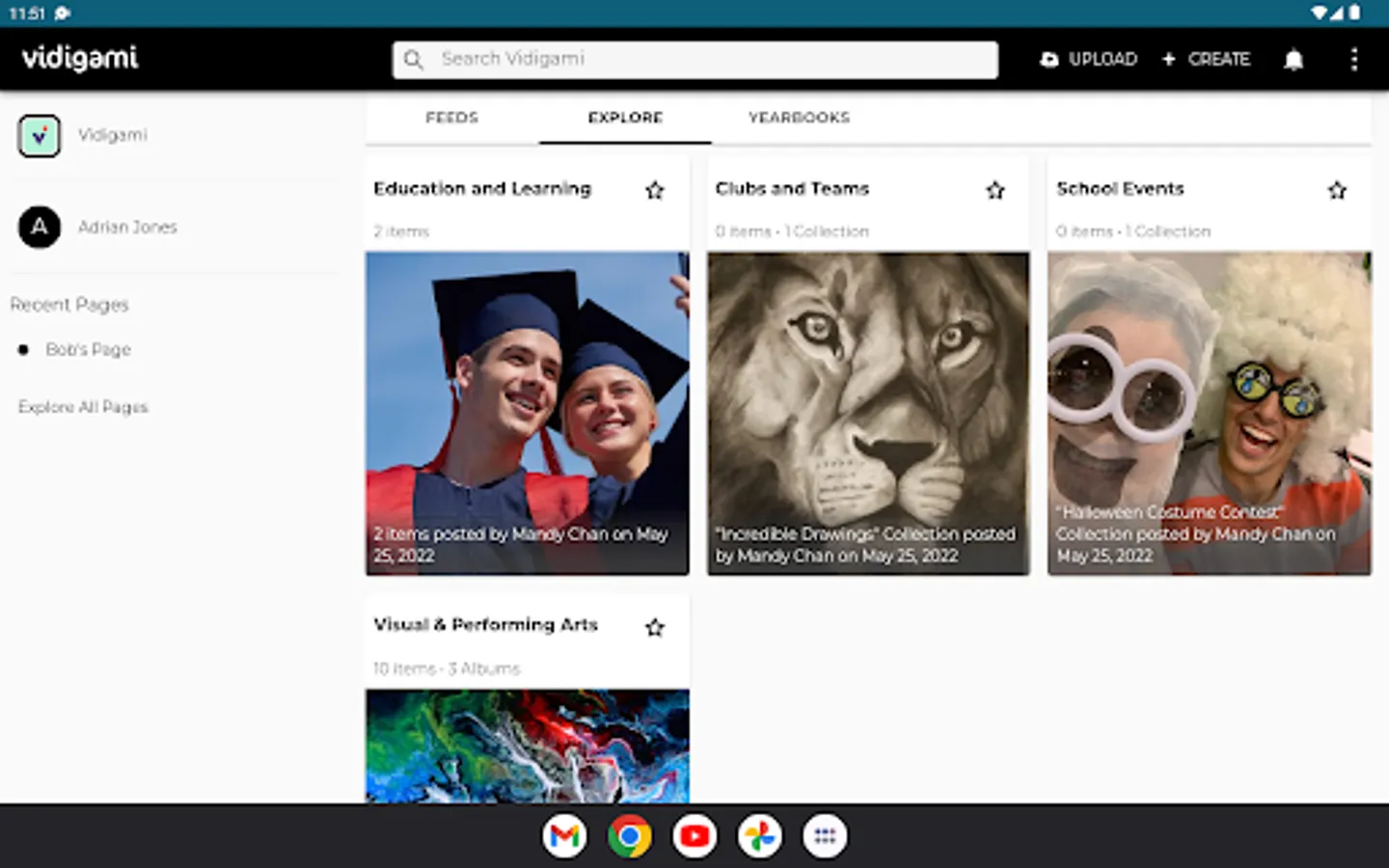
Task: Click the Upload button
Action: coord(1088,60)
